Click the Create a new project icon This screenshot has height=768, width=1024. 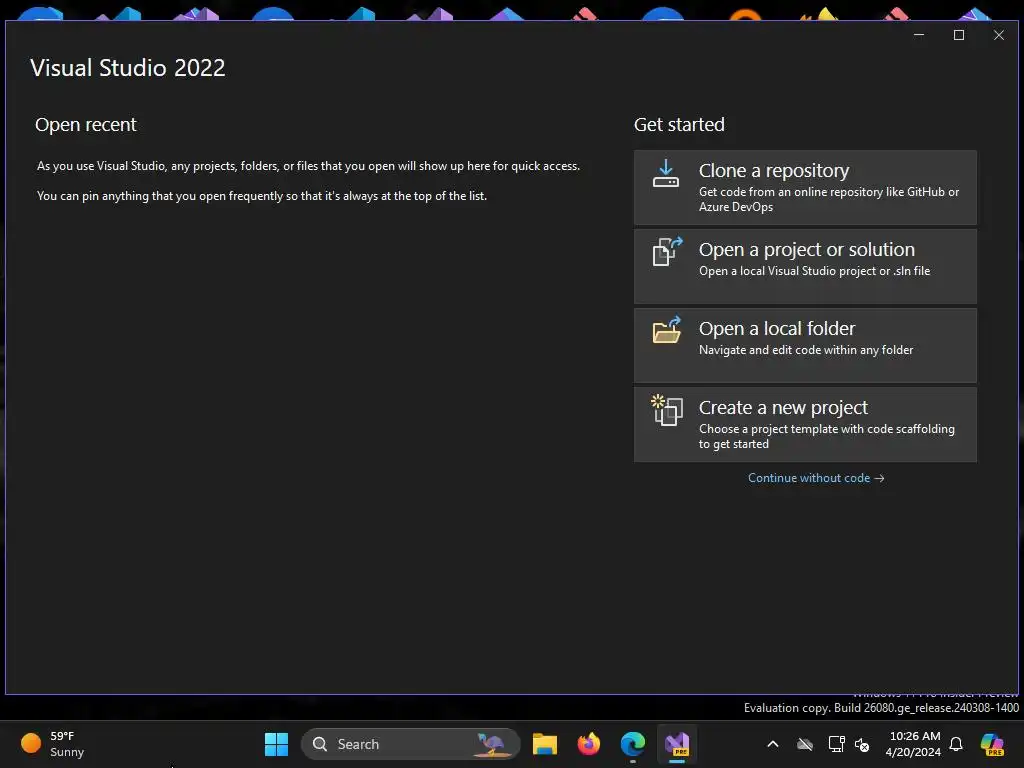pos(667,410)
